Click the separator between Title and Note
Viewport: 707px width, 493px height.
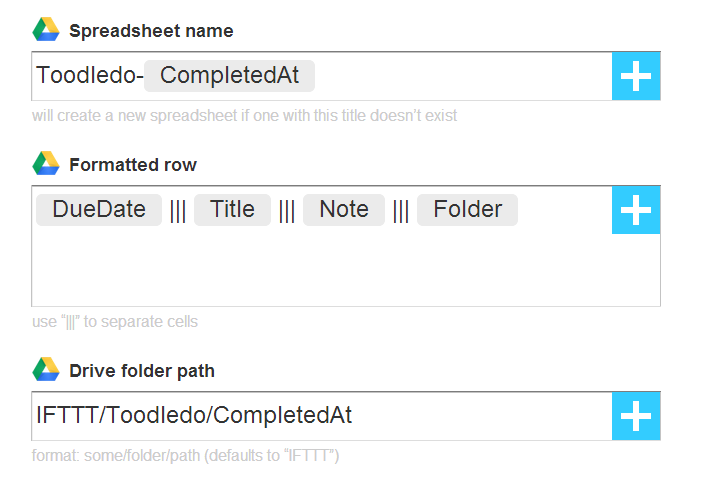click(287, 211)
